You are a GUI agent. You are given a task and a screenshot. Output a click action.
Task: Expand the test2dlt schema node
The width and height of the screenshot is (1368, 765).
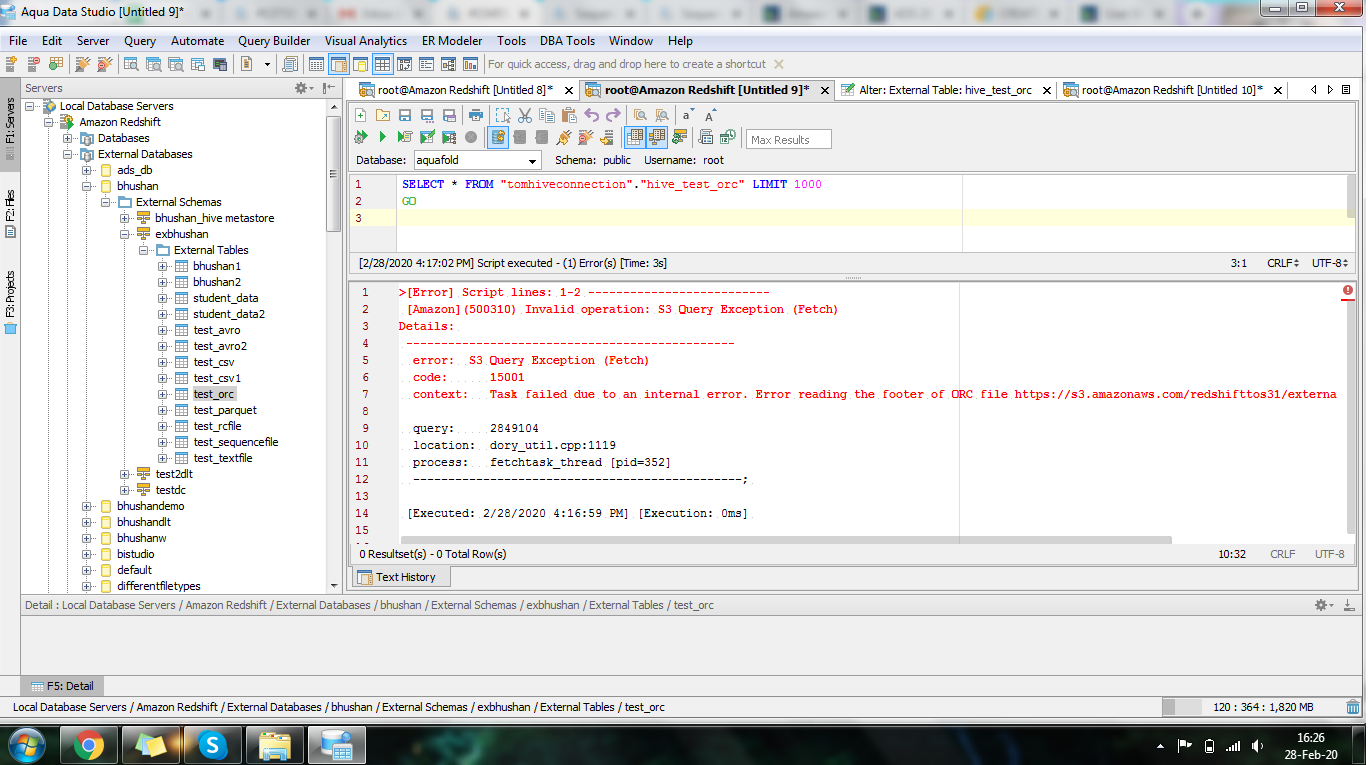tap(126, 474)
